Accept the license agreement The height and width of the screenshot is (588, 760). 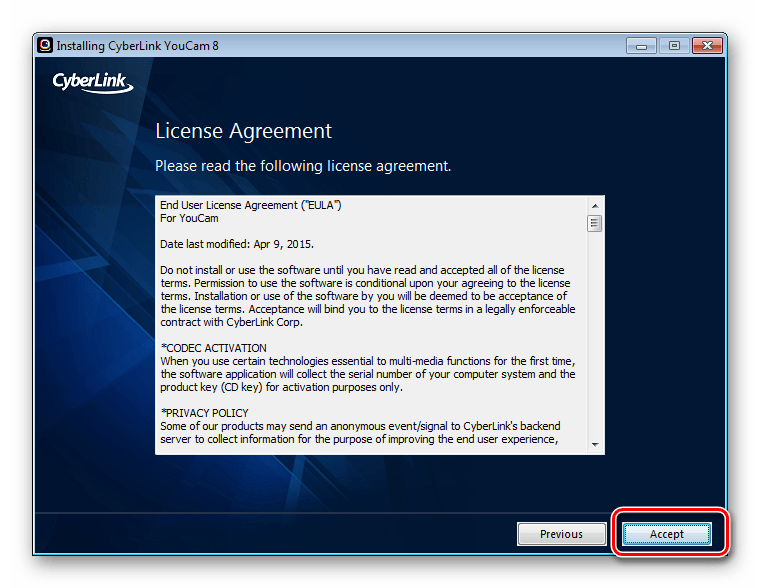(x=666, y=534)
